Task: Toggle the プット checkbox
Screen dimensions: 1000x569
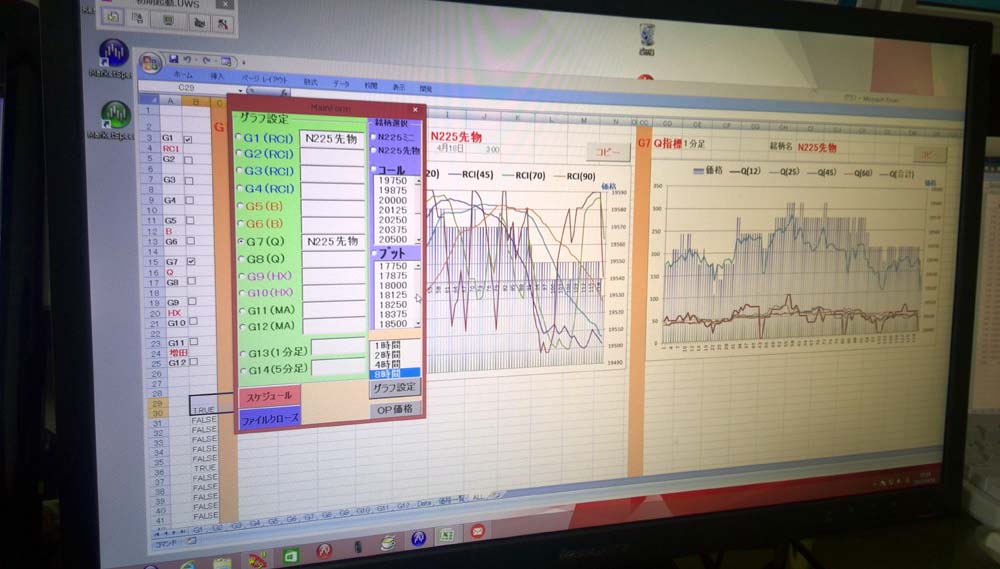Action: click(375, 253)
